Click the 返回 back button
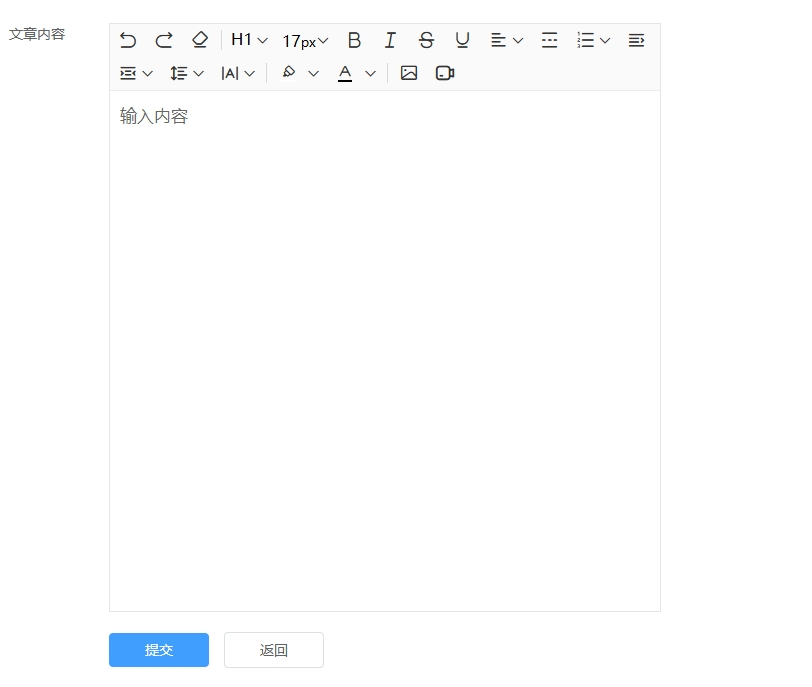 (x=273, y=650)
